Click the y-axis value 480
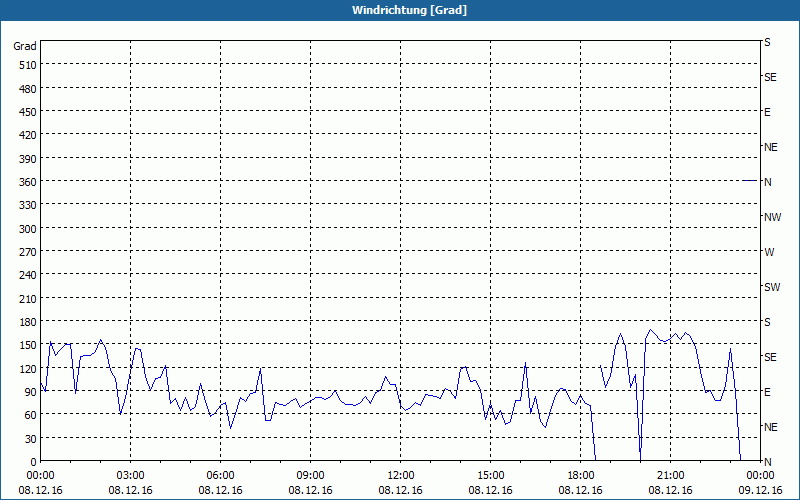 [x=28, y=89]
